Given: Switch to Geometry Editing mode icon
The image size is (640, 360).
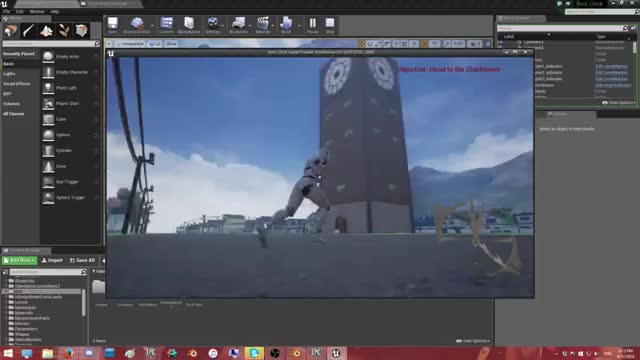Looking at the screenshot, I should (81, 31).
